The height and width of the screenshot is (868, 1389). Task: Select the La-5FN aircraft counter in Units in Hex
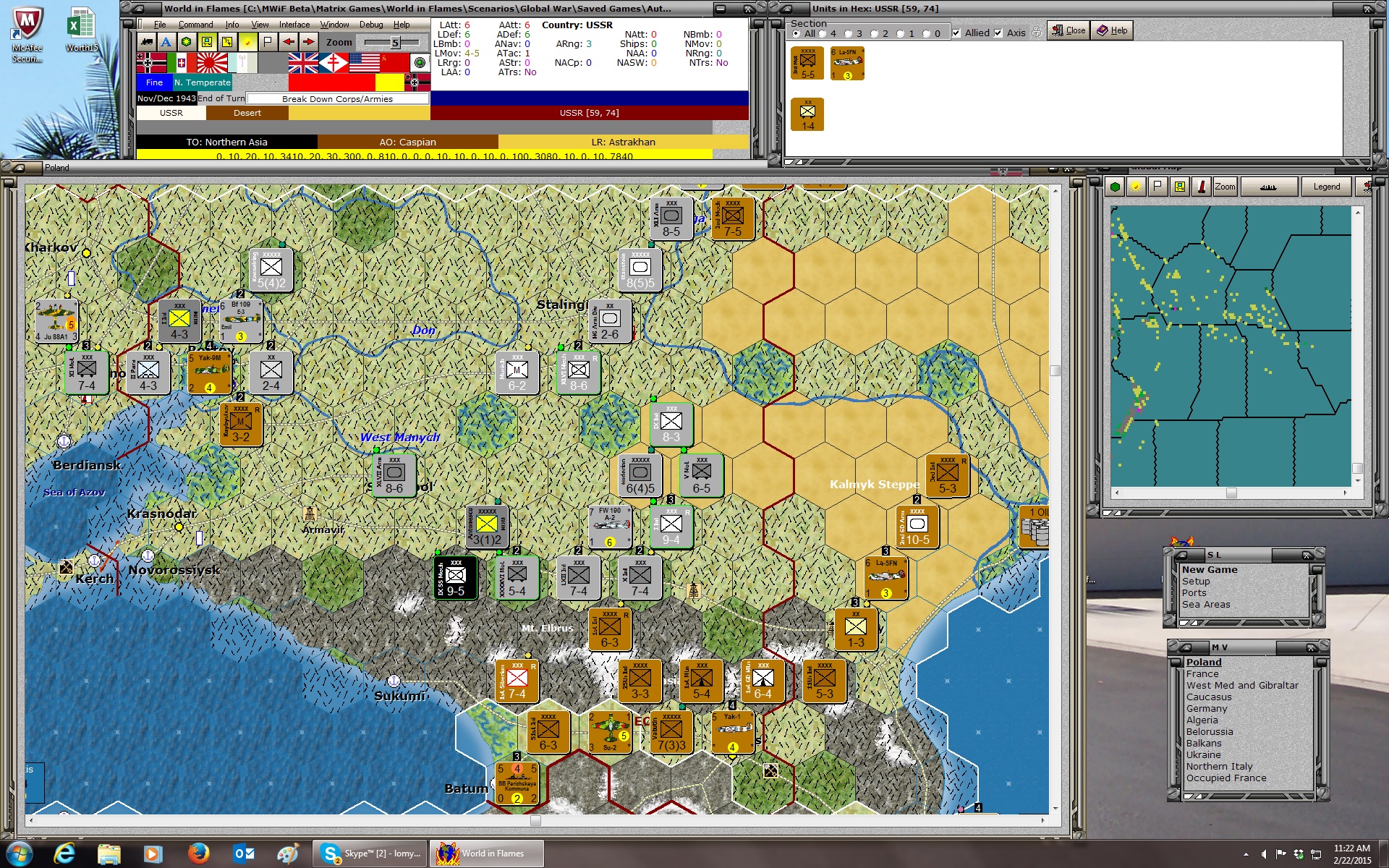(x=846, y=63)
